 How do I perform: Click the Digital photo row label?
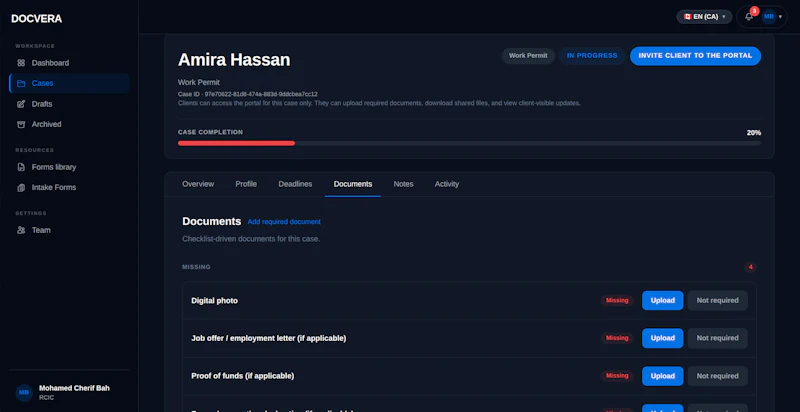coord(214,301)
